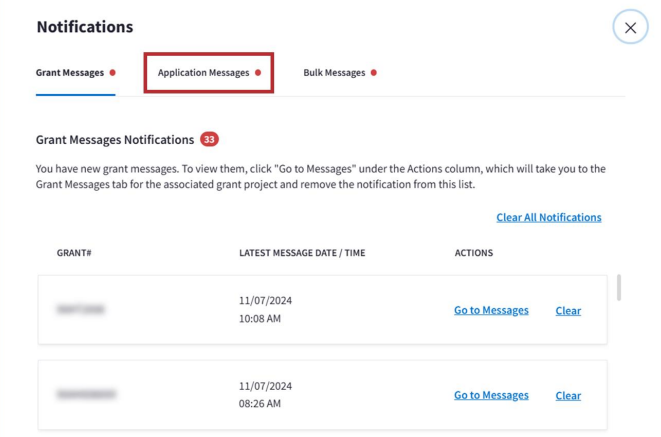Open the Bulk Messages tab
Screen dimensions: 661x437
(334, 73)
